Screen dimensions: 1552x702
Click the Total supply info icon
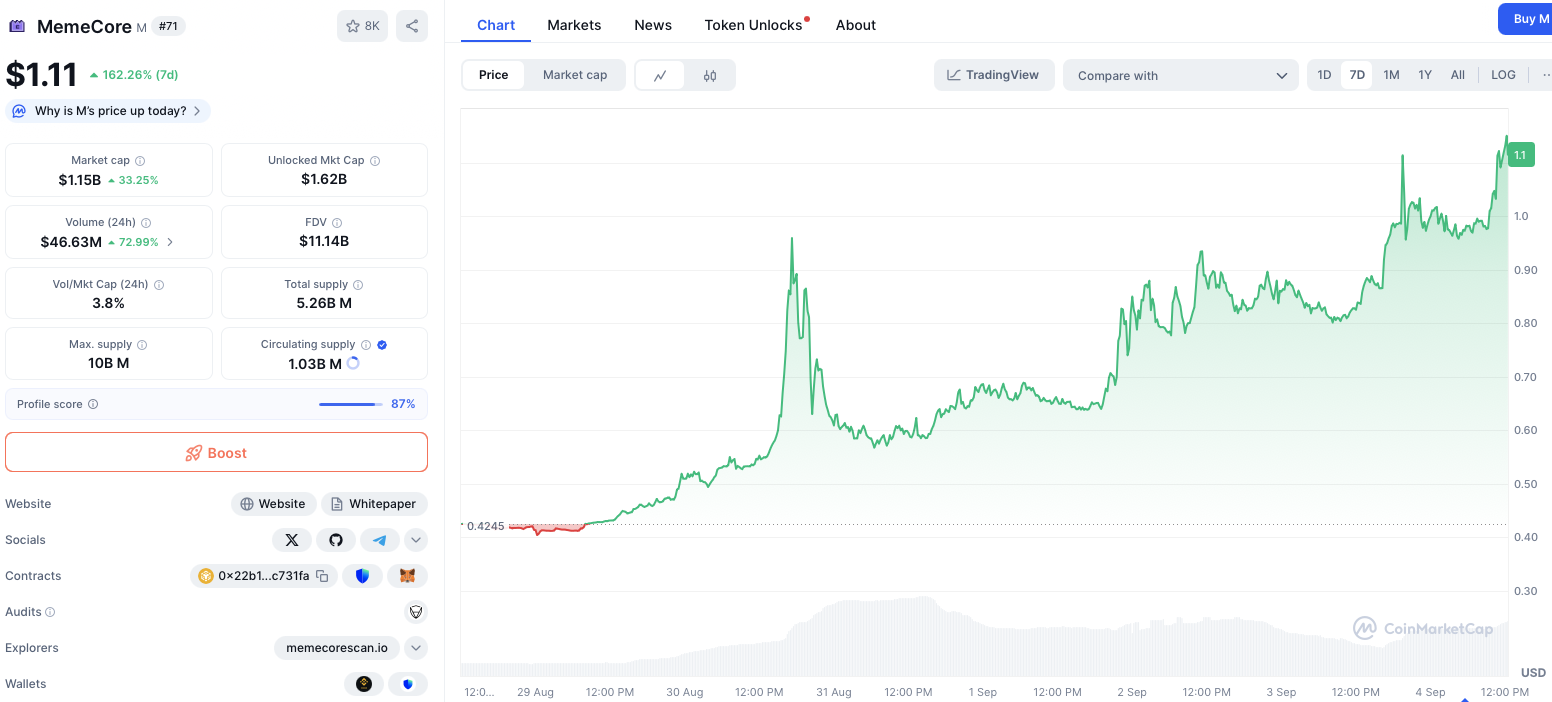pos(358,285)
